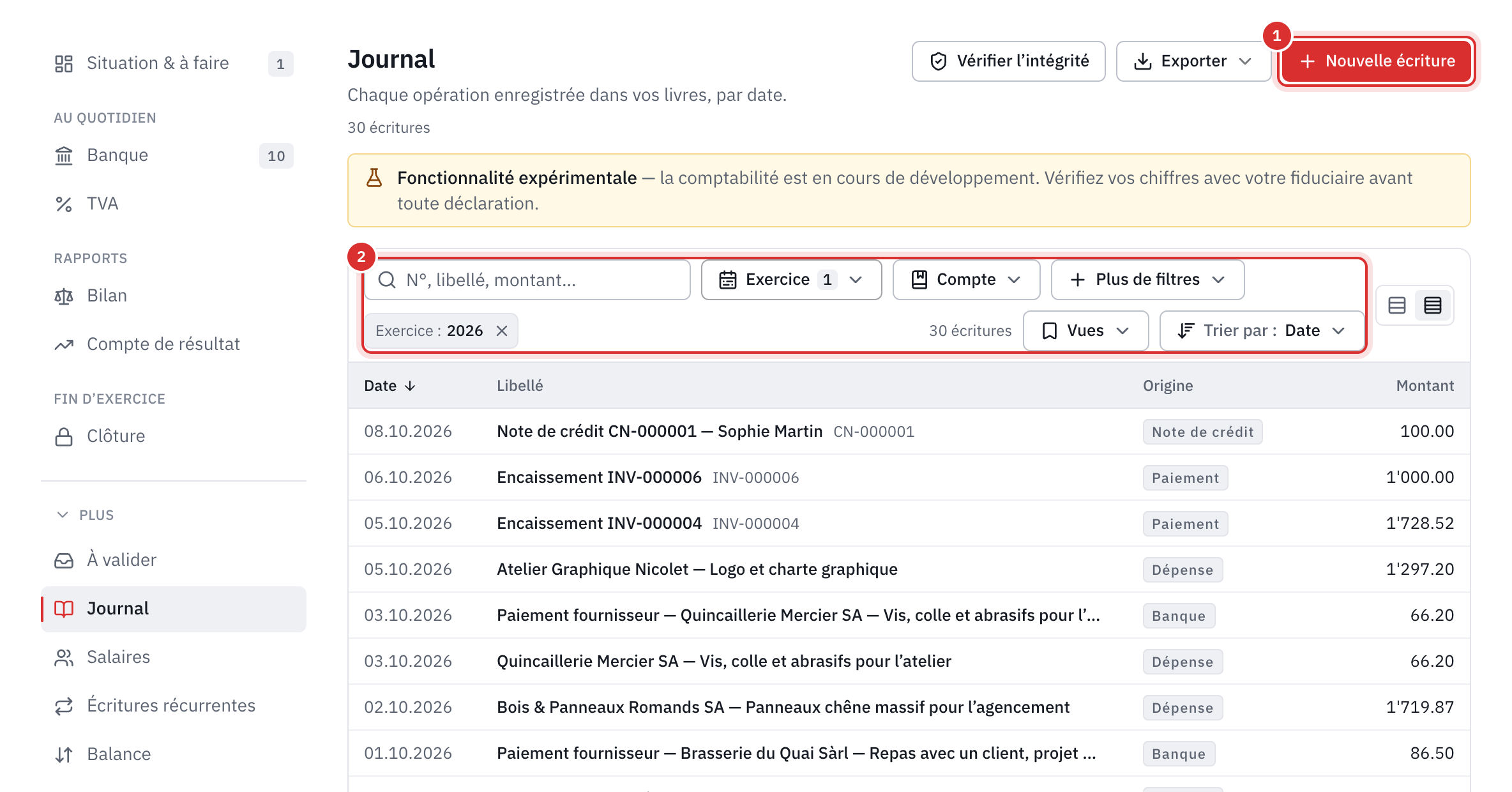Open the Bilan report
Viewport: 1512px width, 792px height.
[x=173, y=296]
